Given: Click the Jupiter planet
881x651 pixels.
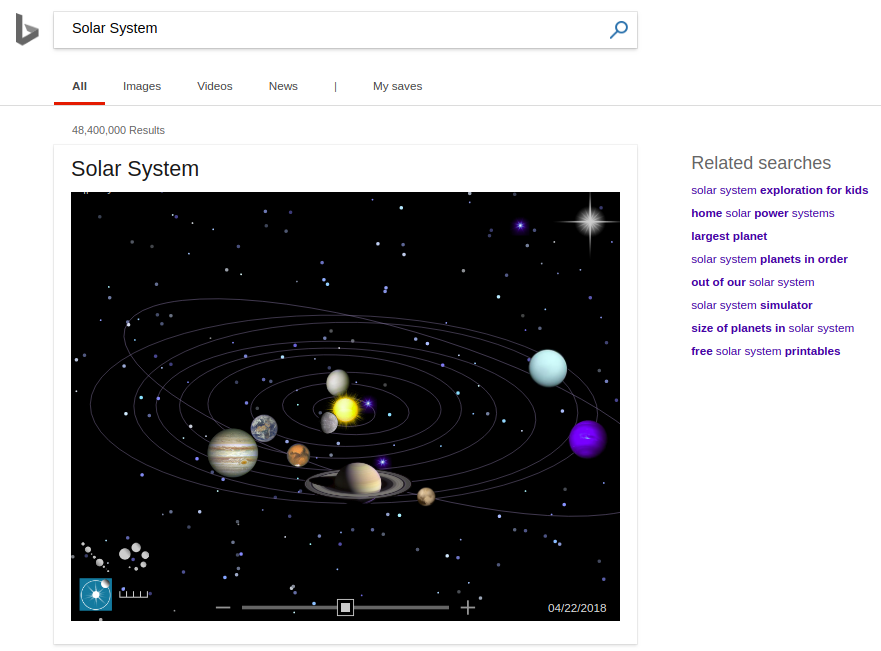Looking at the screenshot, I should point(233,453).
